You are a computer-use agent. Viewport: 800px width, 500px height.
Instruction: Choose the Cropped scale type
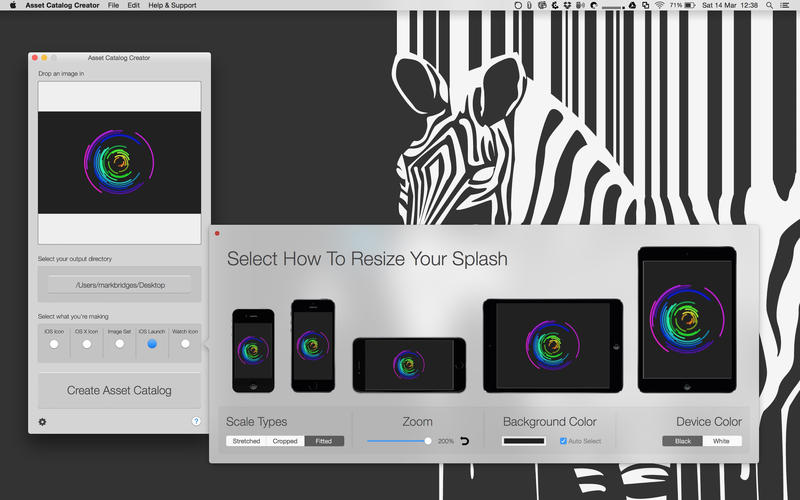(285, 441)
